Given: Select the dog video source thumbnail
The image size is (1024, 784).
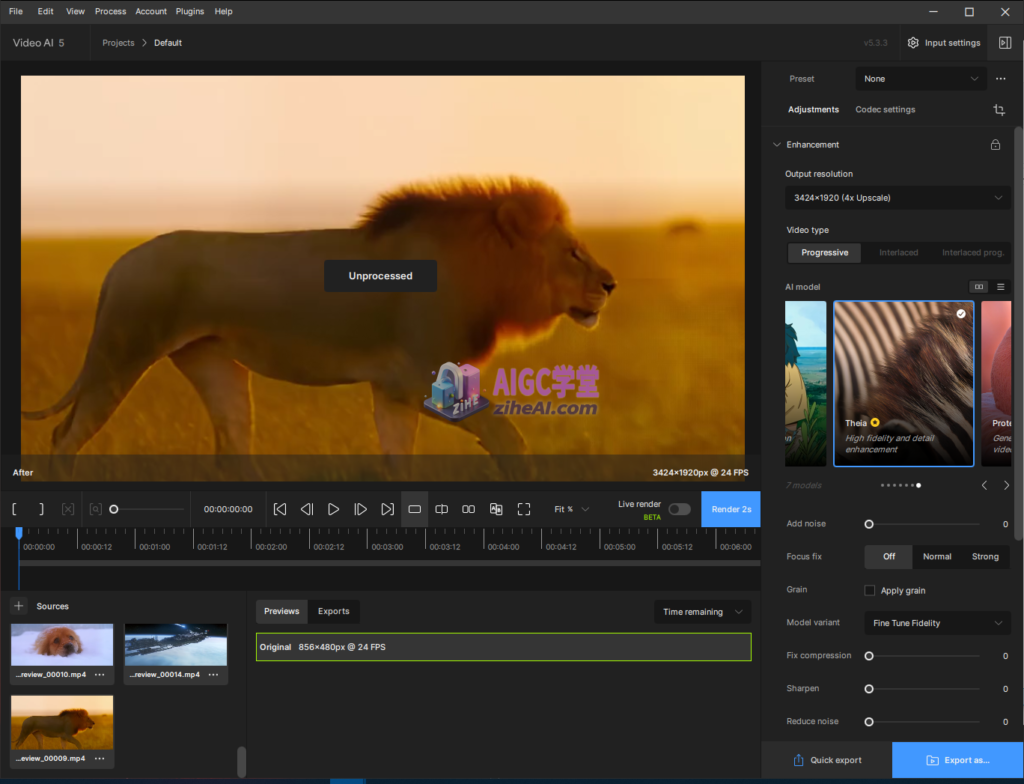Looking at the screenshot, I should (62, 645).
